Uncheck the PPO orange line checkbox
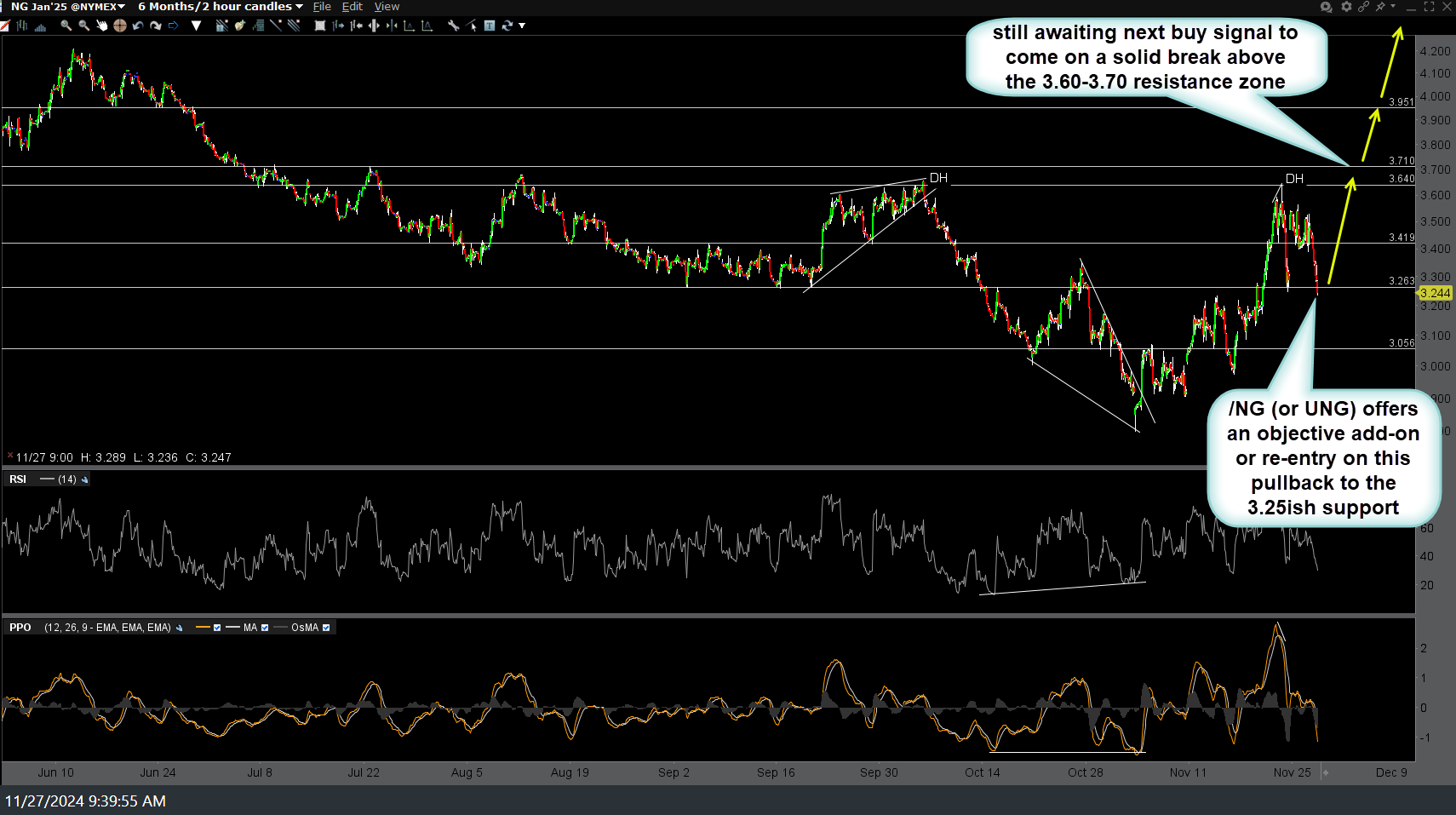 click(x=217, y=628)
